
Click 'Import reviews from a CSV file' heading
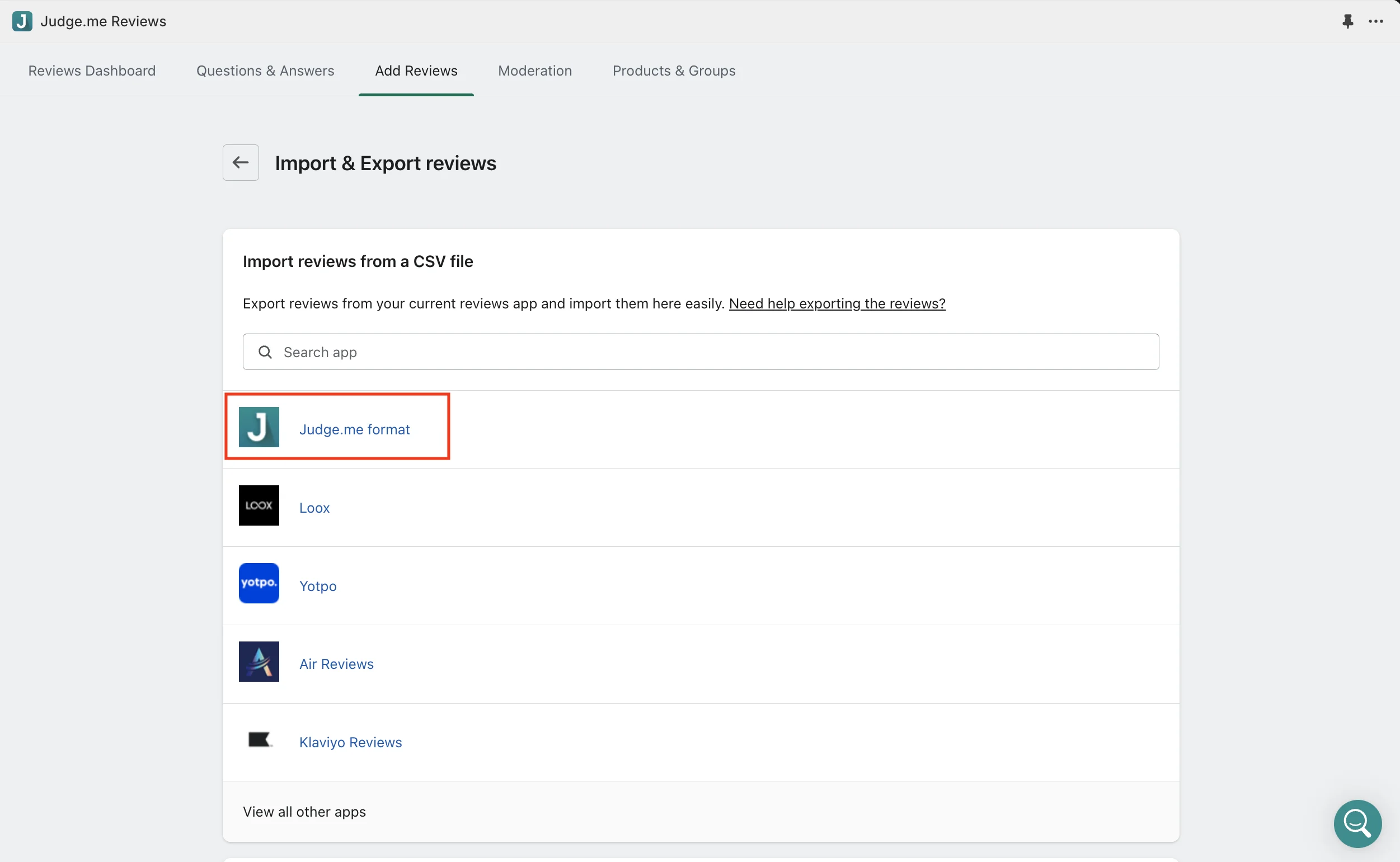click(358, 261)
